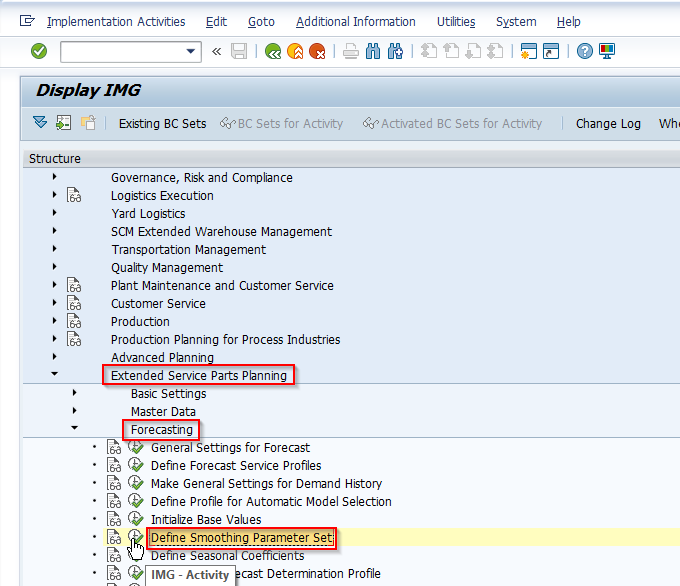The image size is (680, 586).
Task: Click the red Cancel icon
Action: coord(317,52)
